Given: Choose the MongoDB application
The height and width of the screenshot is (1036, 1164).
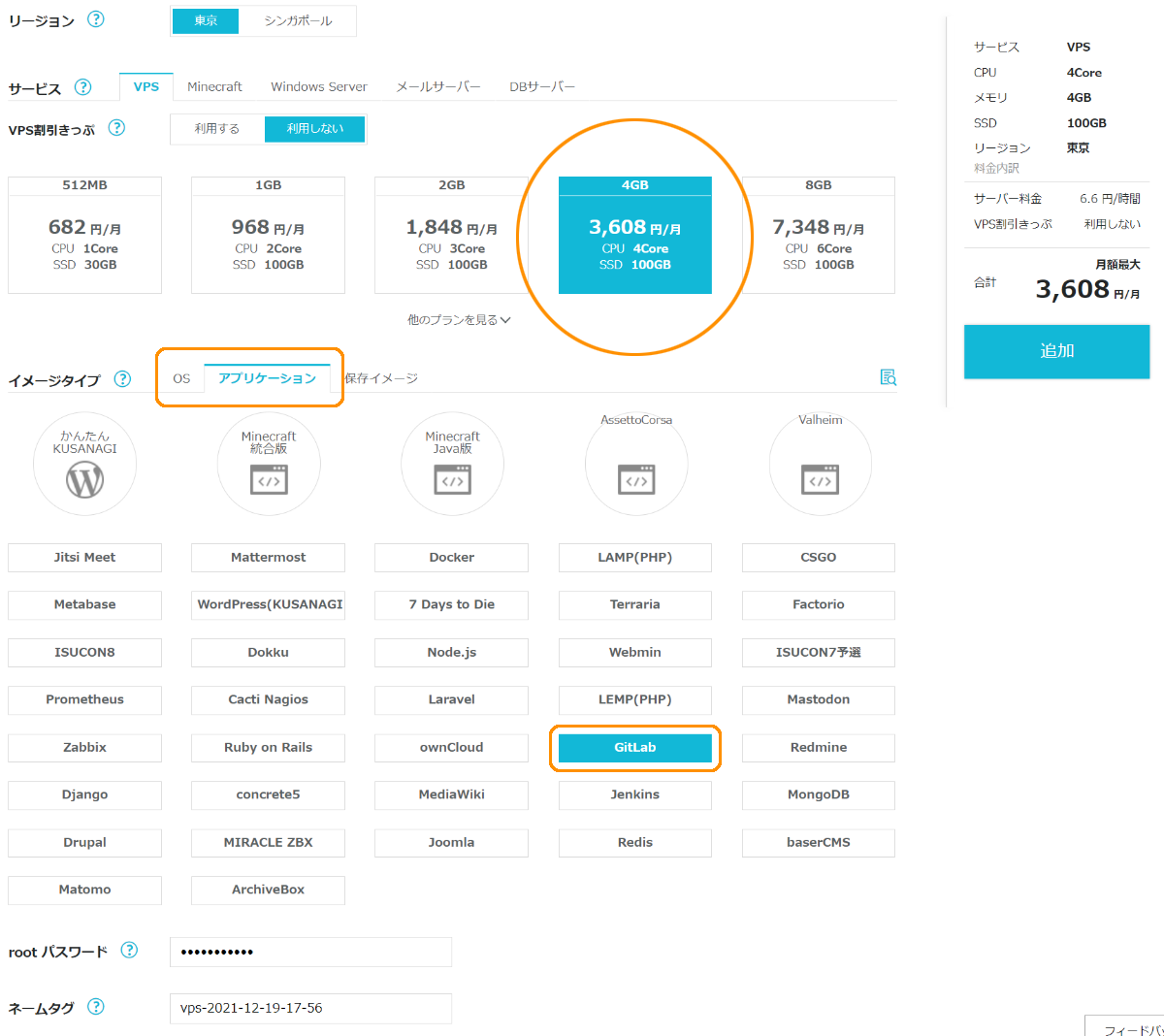Looking at the screenshot, I should (x=819, y=794).
